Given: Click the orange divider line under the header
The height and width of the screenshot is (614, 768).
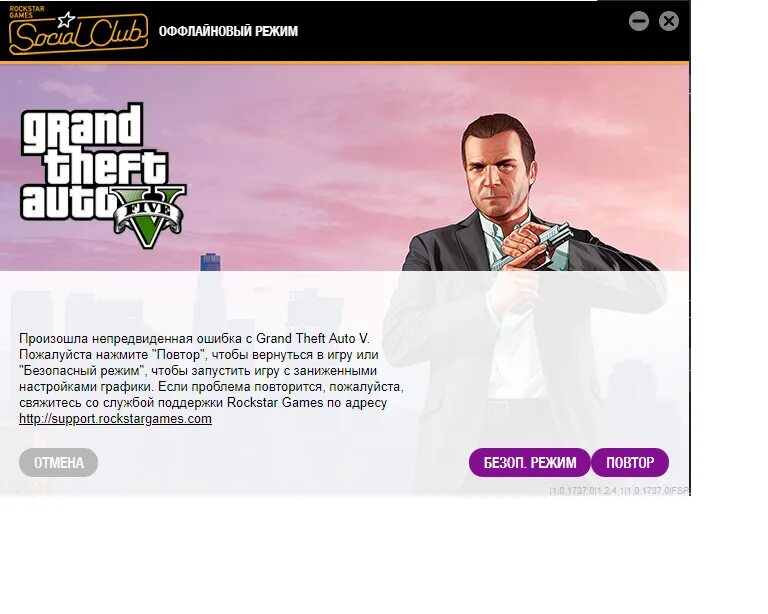Looking at the screenshot, I should pos(345,63).
